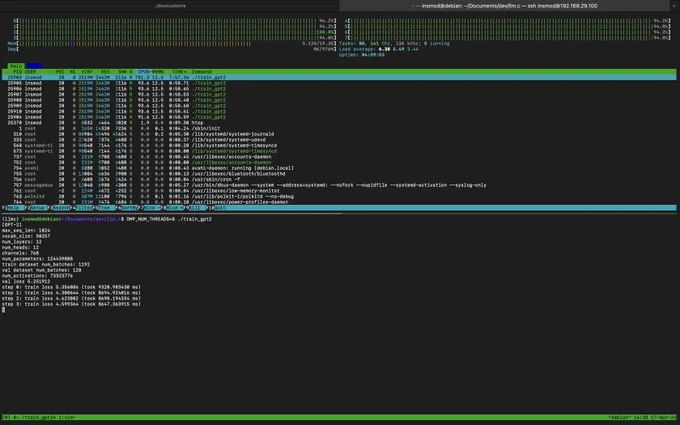Select the /usr/sbin/cron -f row
680x425 pixels.
click(339, 179)
